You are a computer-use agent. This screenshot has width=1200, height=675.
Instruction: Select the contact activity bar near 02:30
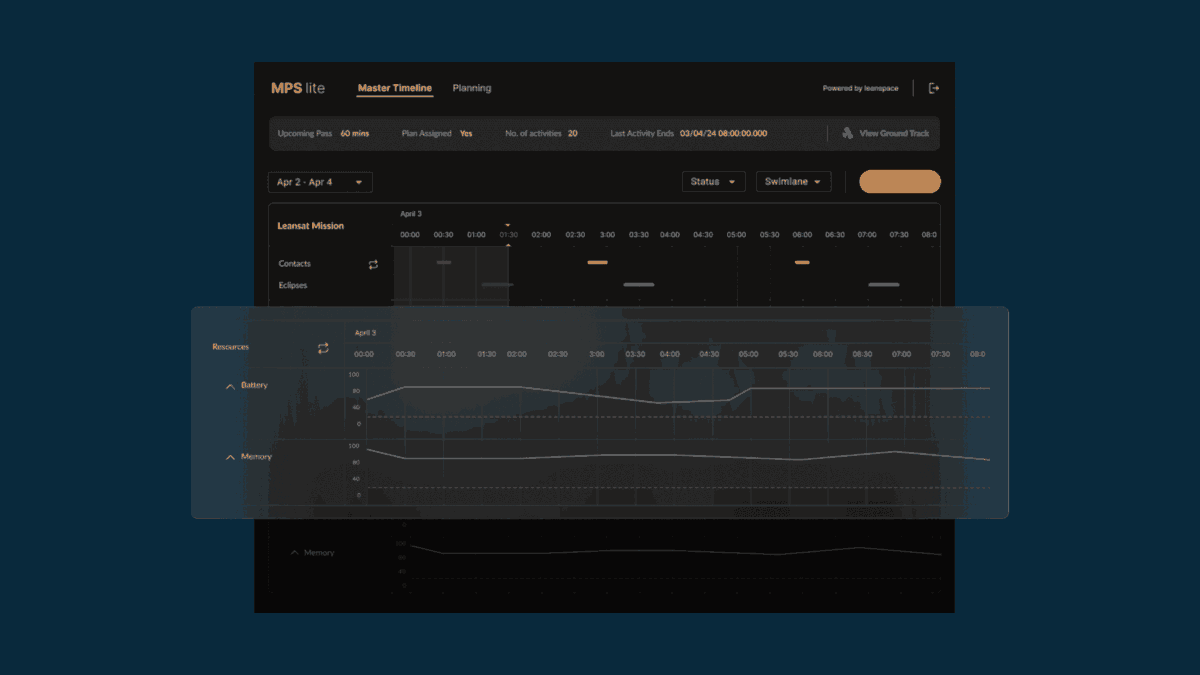coord(597,262)
